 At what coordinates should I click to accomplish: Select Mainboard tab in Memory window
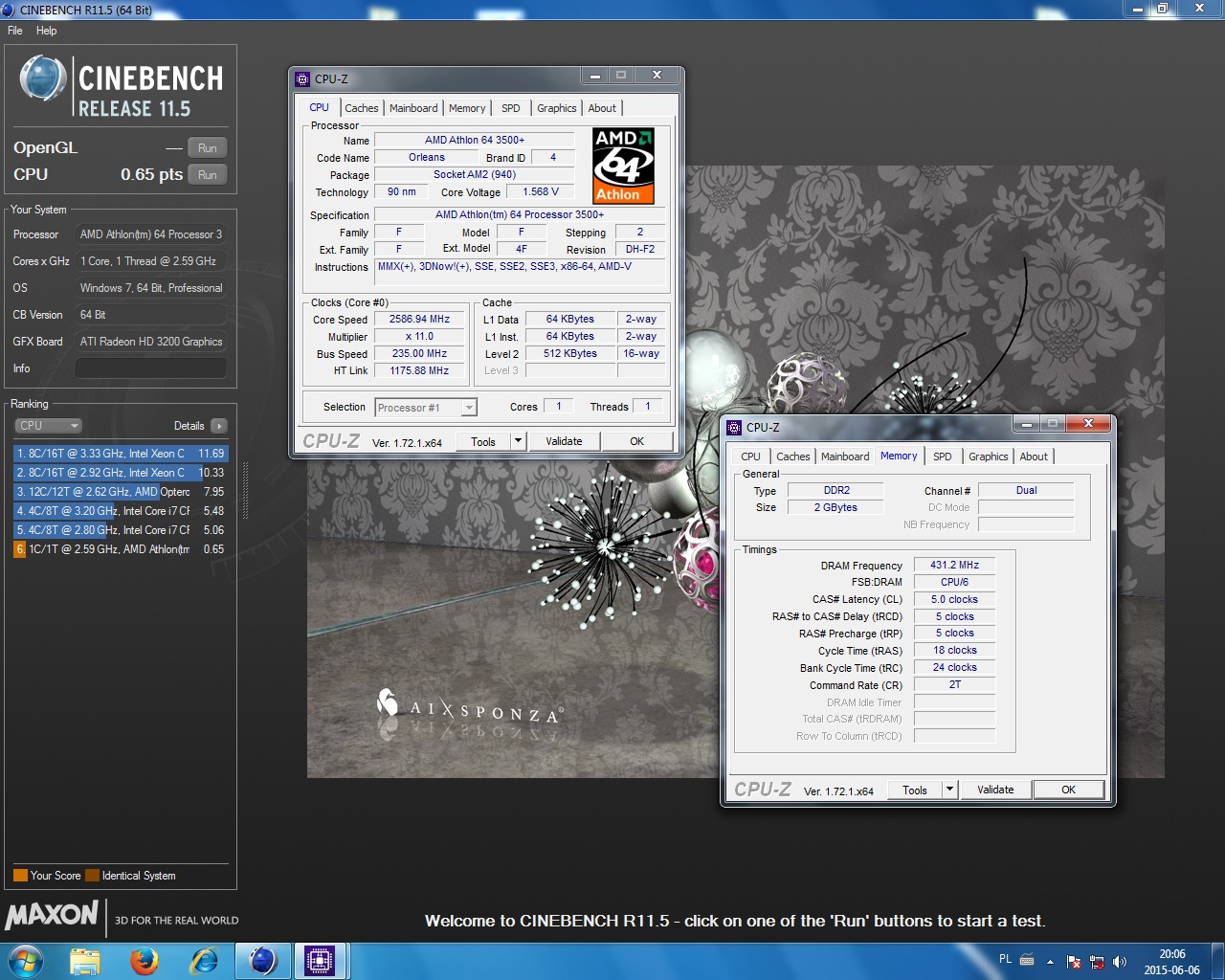point(845,457)
